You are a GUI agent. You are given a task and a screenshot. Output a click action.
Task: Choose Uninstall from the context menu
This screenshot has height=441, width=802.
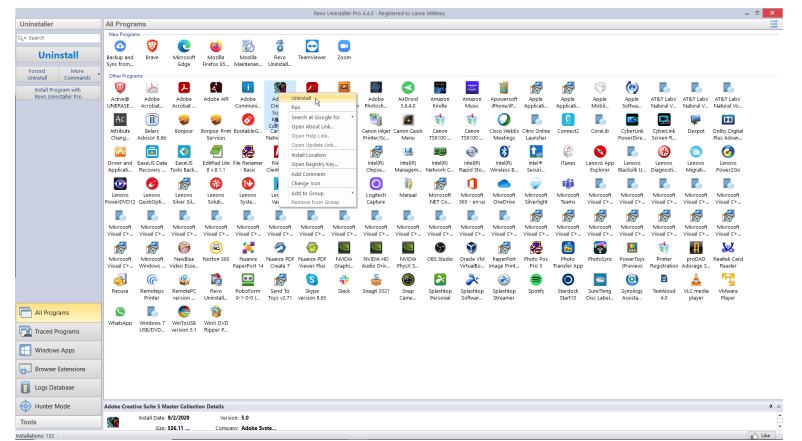pyautogui.click(x=301, y=98)
